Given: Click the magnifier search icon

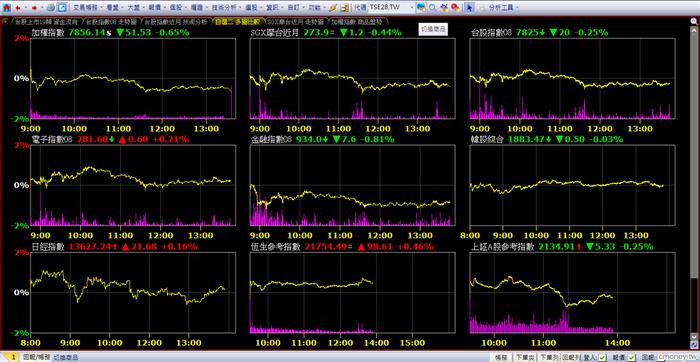Looking at the screenshot, I should tap(432, 8).
